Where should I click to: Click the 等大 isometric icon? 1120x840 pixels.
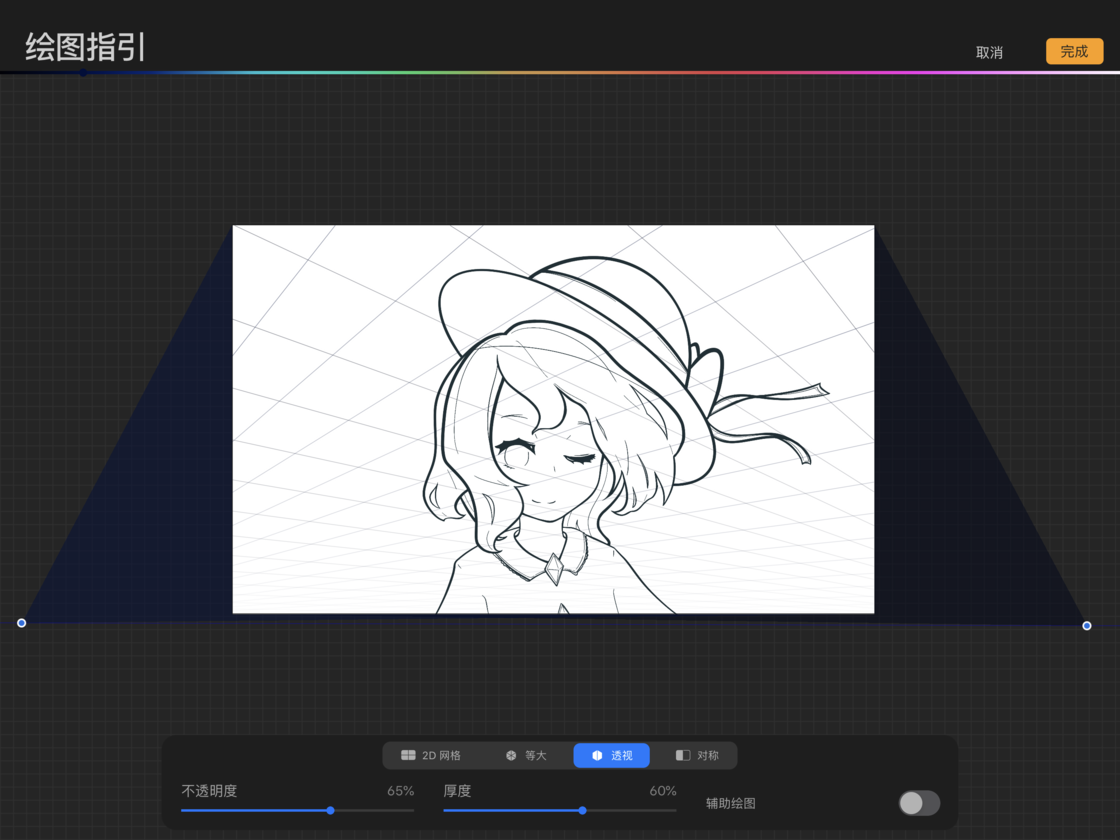pos(511,755)
